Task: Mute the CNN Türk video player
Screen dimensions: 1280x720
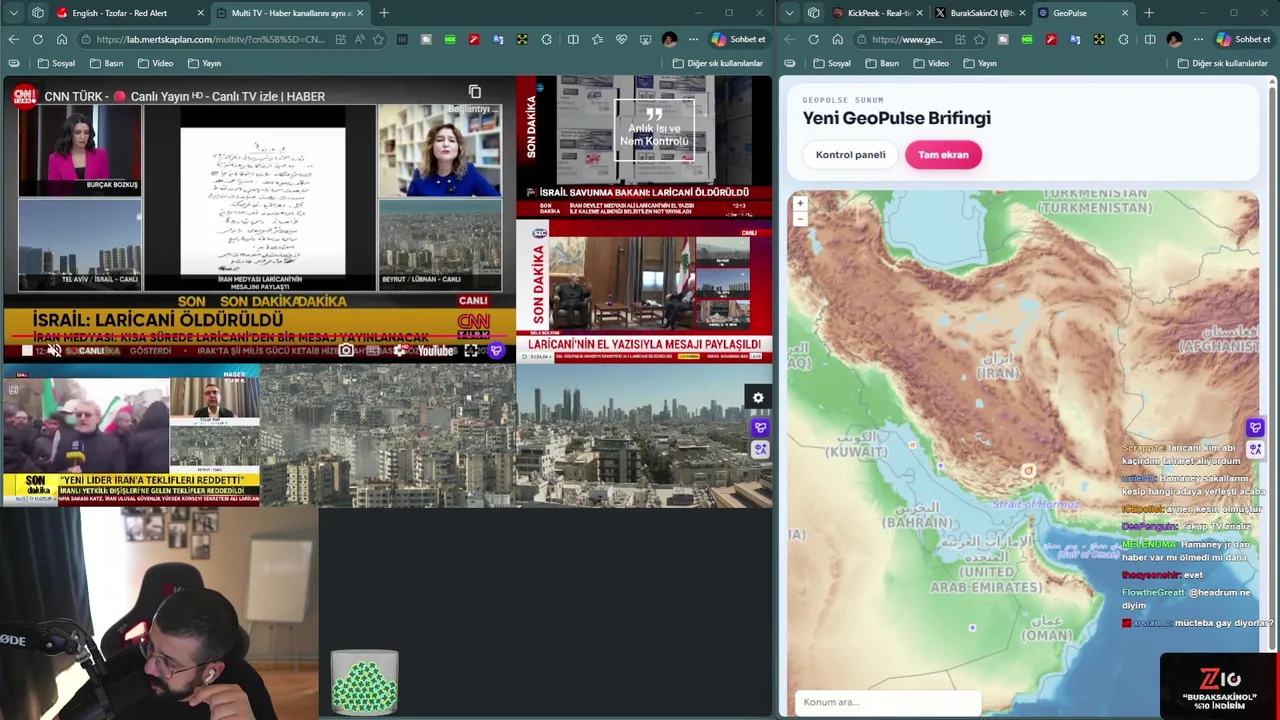Action: pyautogui.click(x=54, y=350)
